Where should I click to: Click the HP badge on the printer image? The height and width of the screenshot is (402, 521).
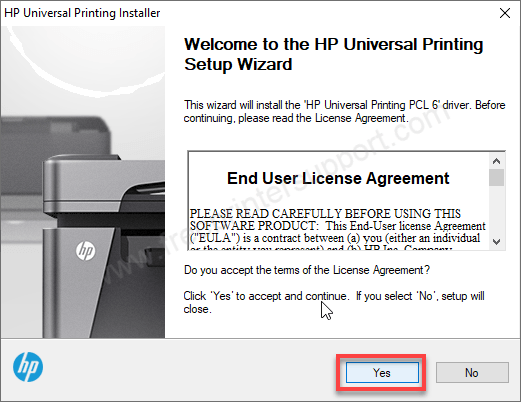pyautogui.click(x=86, y=251)
